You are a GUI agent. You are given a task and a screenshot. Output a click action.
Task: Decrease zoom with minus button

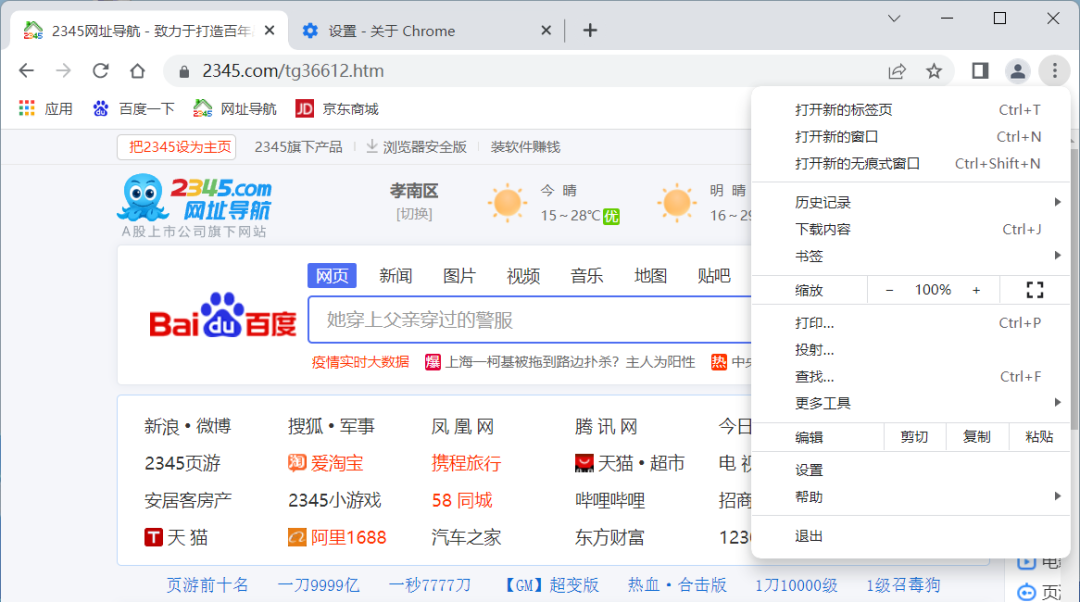[x=889, y=291]
